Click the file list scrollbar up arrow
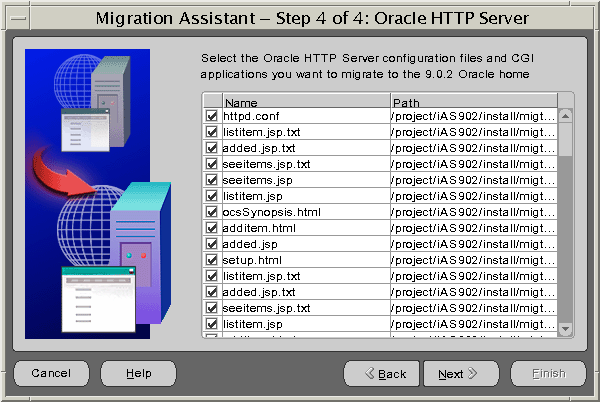The image size is (600, 402). tap(566, 116)
